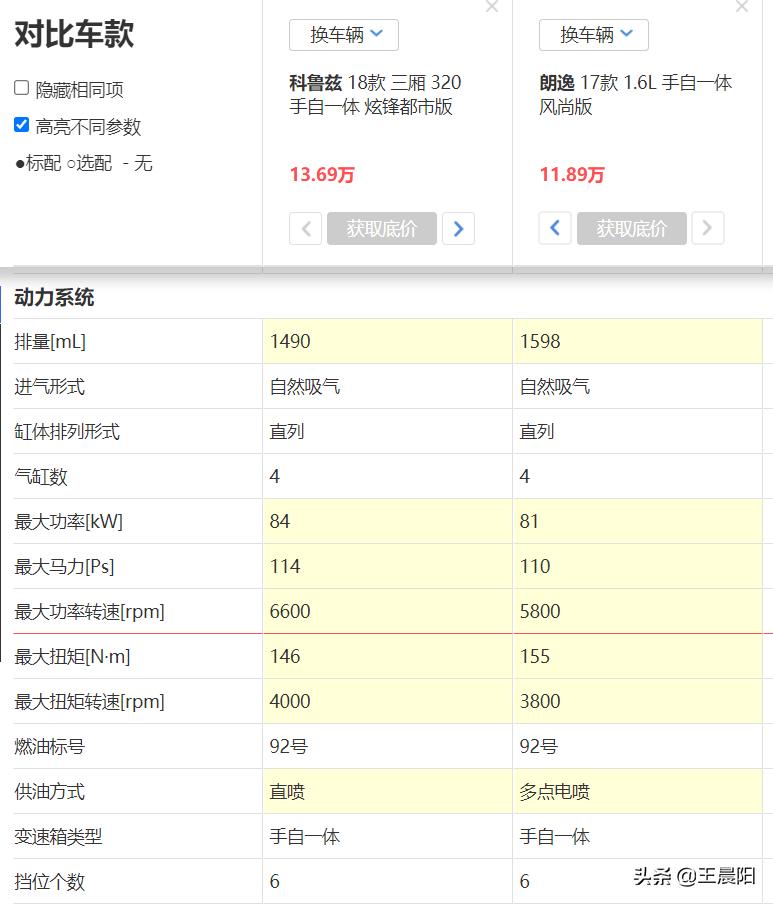Click the 最大功率[kW] row label
This screenshot has width=773, height=904.
point(69,521)
